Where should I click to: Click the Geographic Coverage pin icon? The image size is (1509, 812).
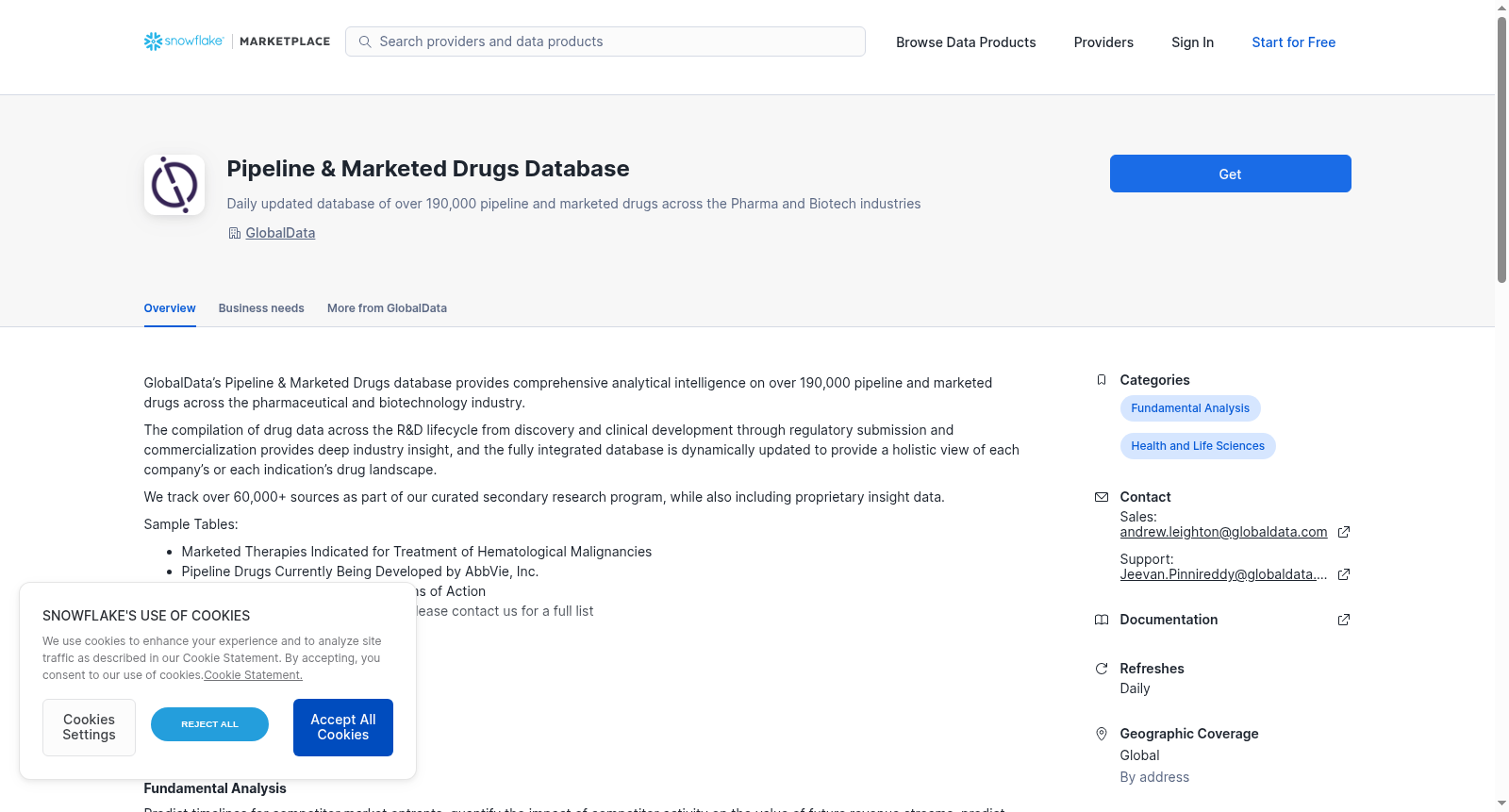1102,734
